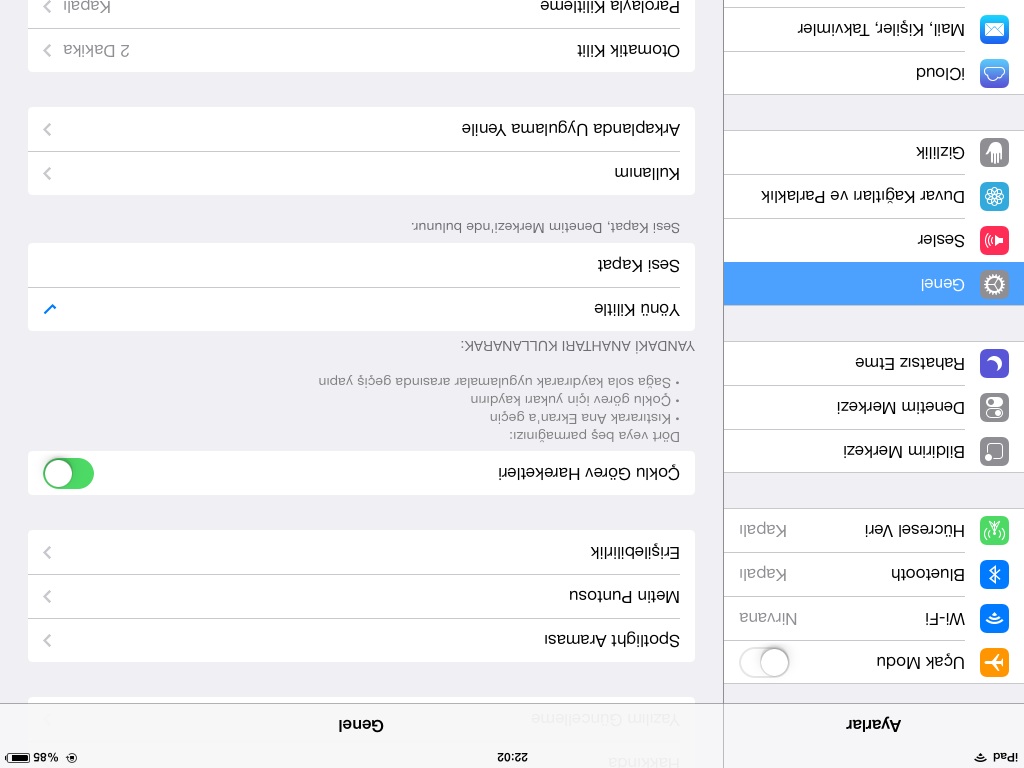Toggle the Uçak Modu switch

tap(764, 662)
